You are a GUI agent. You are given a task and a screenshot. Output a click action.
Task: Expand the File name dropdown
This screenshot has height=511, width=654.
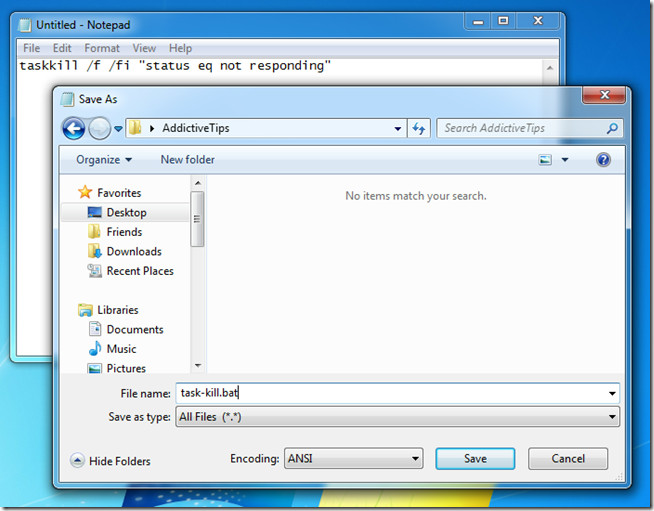(612, 393)
